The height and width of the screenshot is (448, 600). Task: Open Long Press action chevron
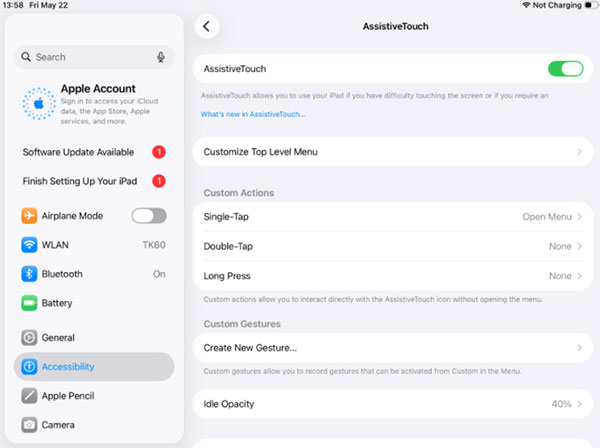coord(579,276)
